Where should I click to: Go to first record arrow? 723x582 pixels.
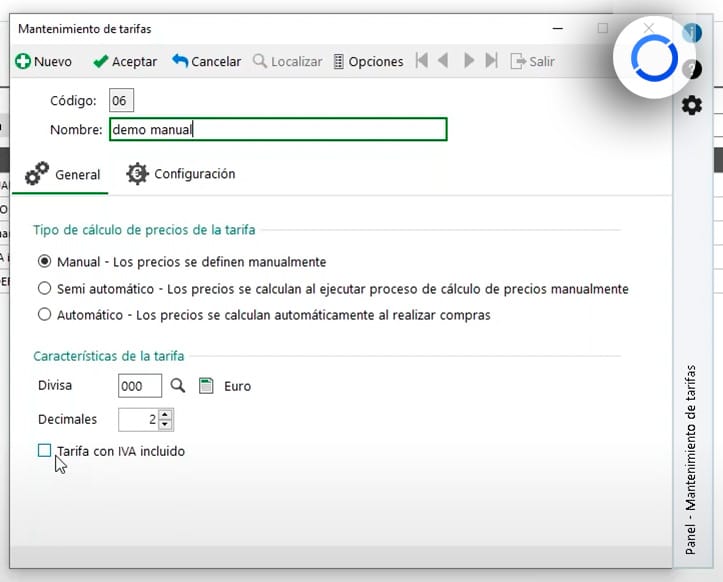pos(421,60)
